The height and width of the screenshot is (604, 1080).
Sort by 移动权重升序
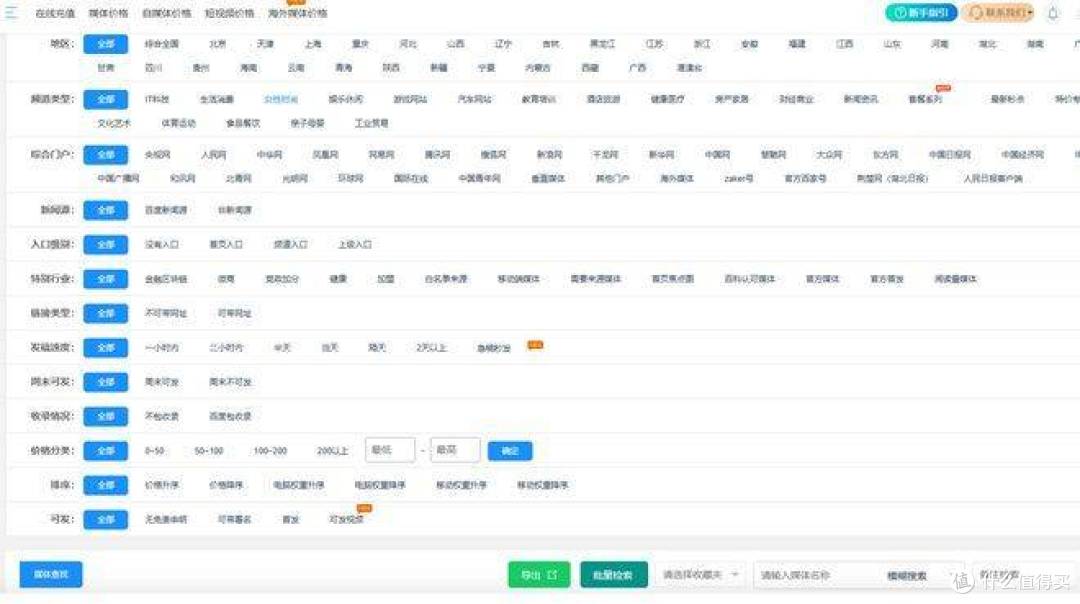tap(461, 486)
